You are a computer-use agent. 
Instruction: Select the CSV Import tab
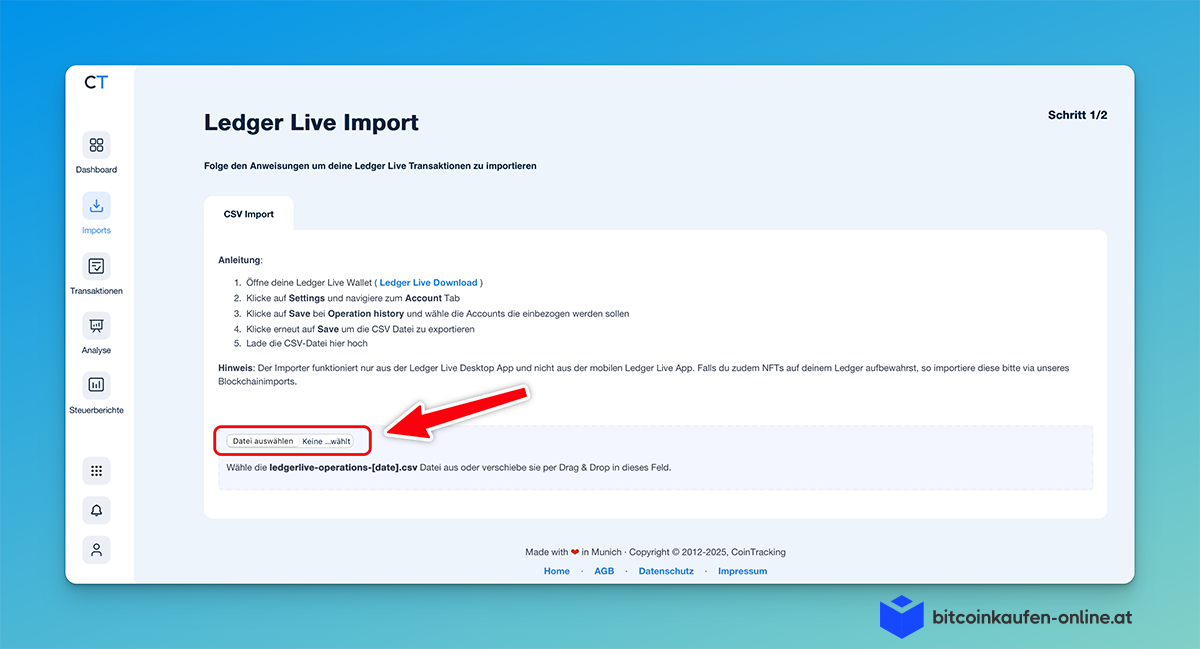tap(248, 214)
